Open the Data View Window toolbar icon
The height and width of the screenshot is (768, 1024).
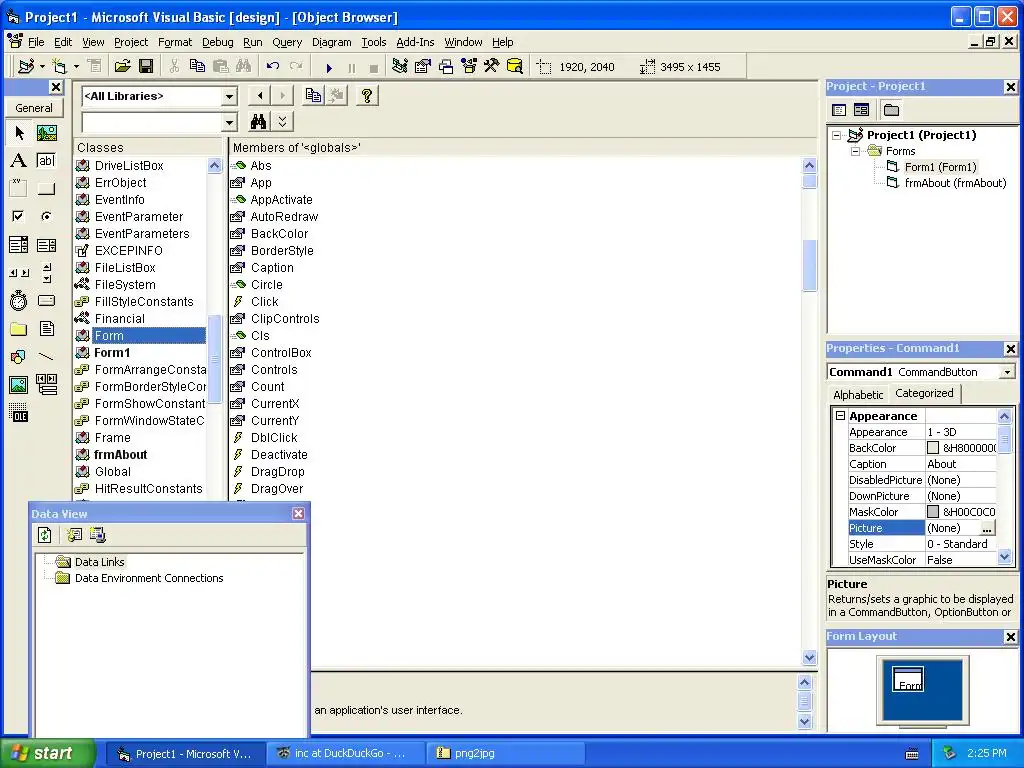[515, 67]
